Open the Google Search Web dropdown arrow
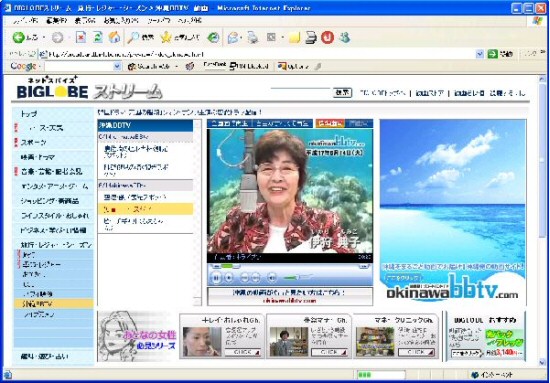Viewport: 550px width, 383px height. click(x=177, y=66)
